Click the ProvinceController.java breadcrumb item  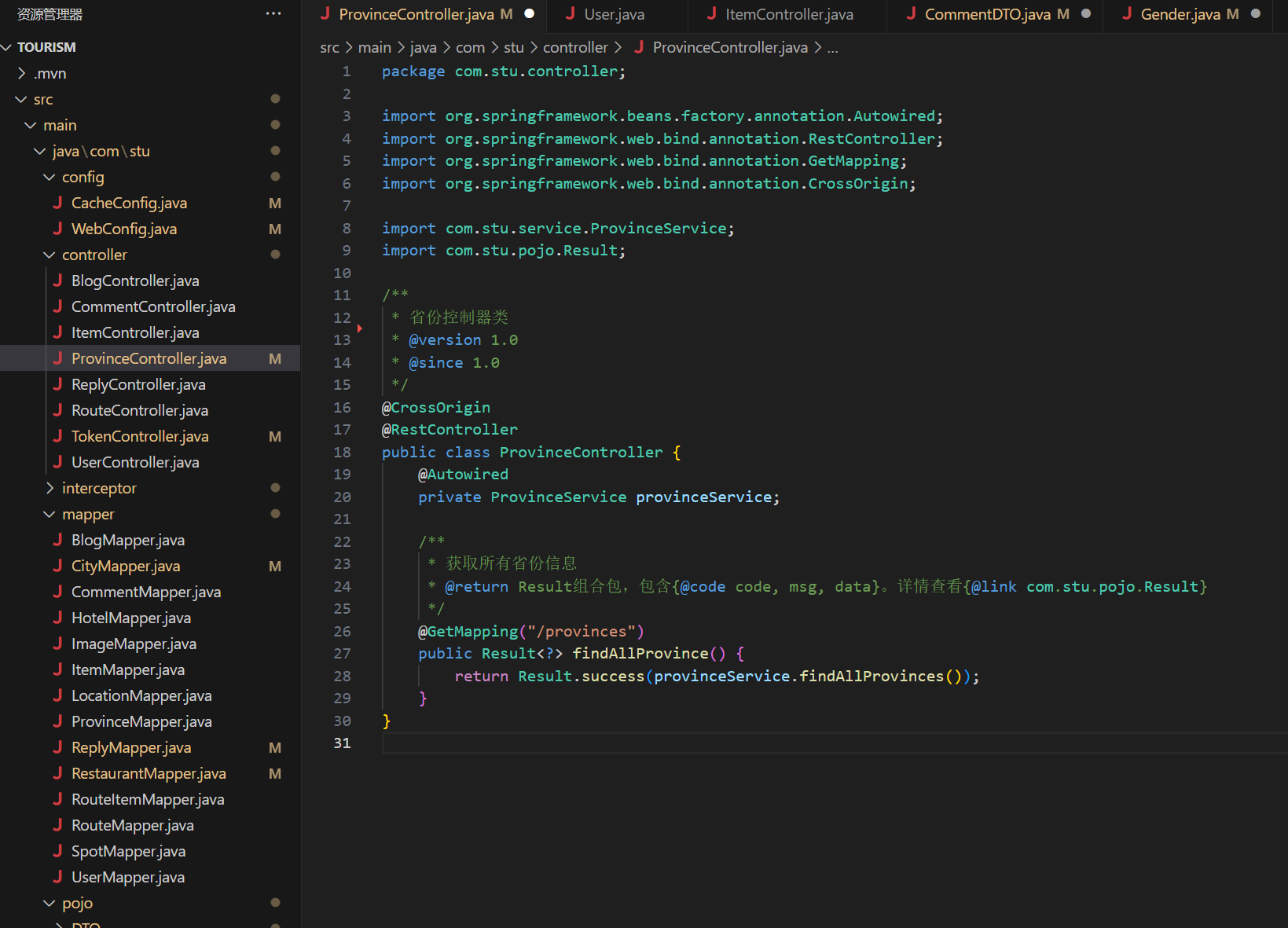(729, 48)
